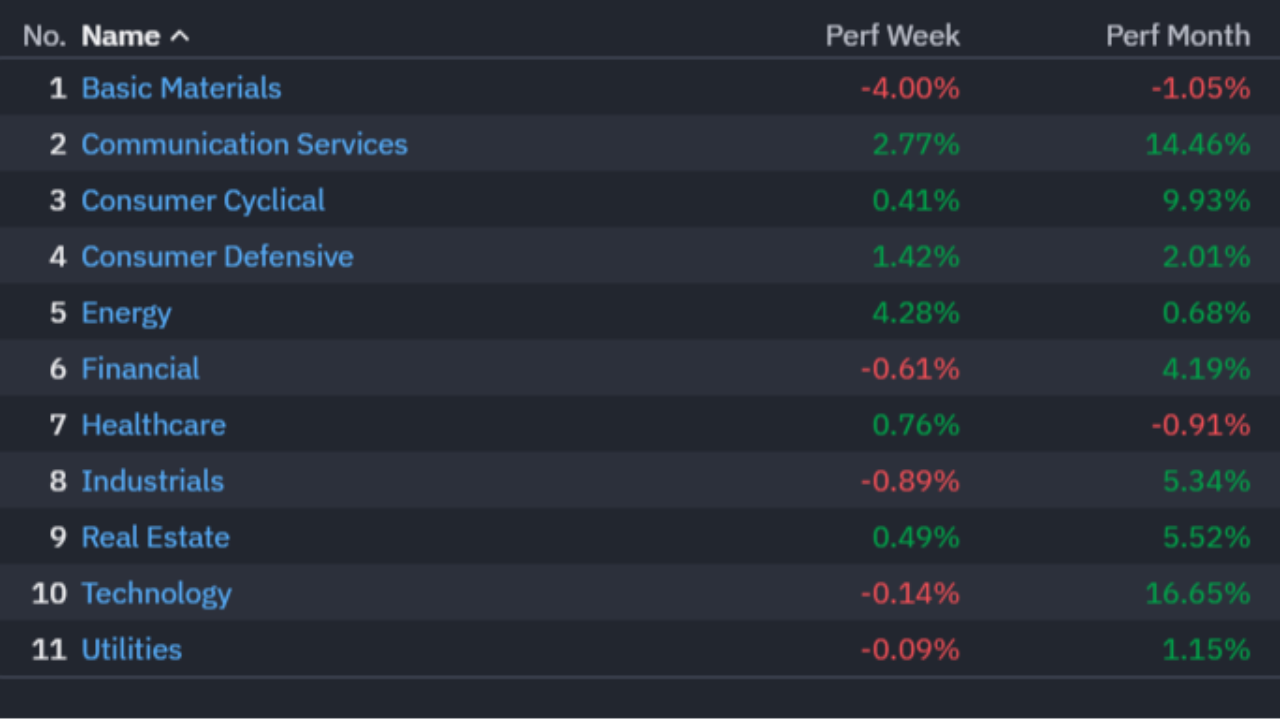Sort by Perf Week column
The image size is (1280, 720).
[892, 36]
